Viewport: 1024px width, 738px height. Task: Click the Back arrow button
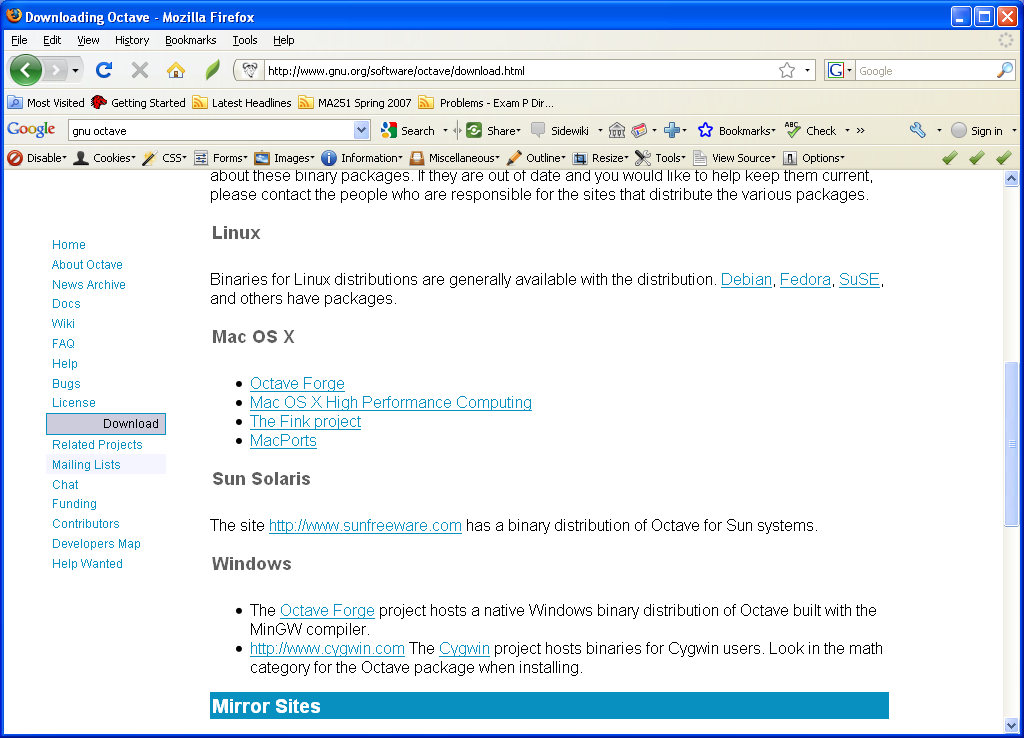click(26, 70)
